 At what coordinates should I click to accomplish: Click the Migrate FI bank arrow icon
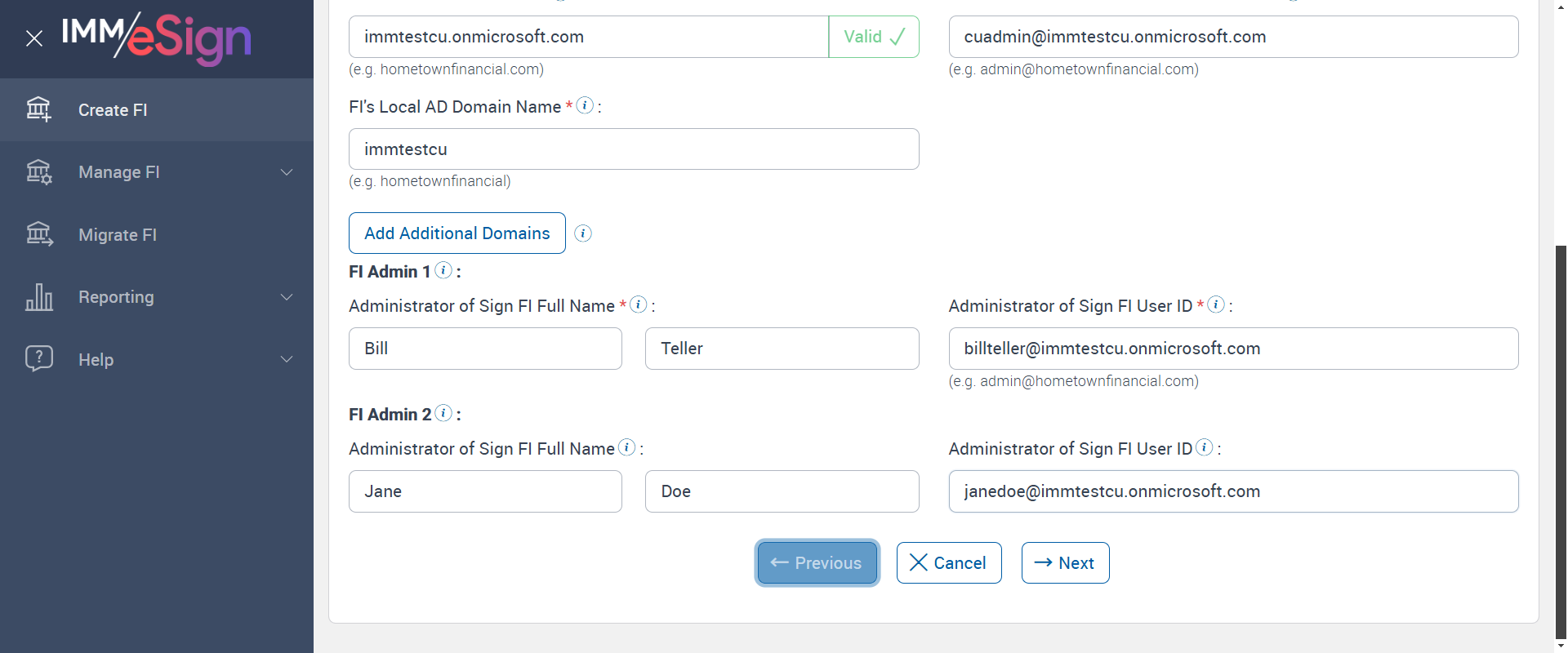38,234
